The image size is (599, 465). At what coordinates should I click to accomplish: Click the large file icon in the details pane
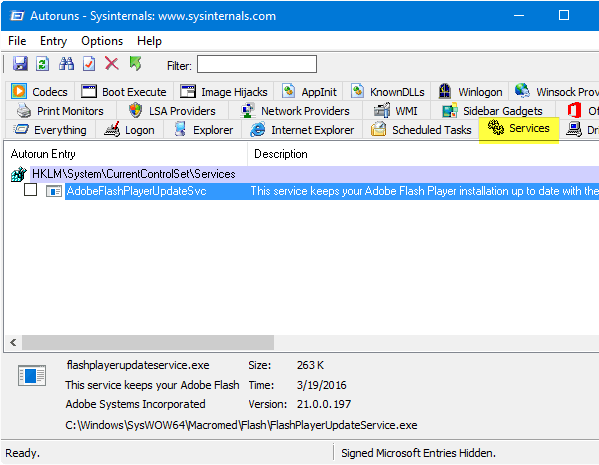coord(32,375)
